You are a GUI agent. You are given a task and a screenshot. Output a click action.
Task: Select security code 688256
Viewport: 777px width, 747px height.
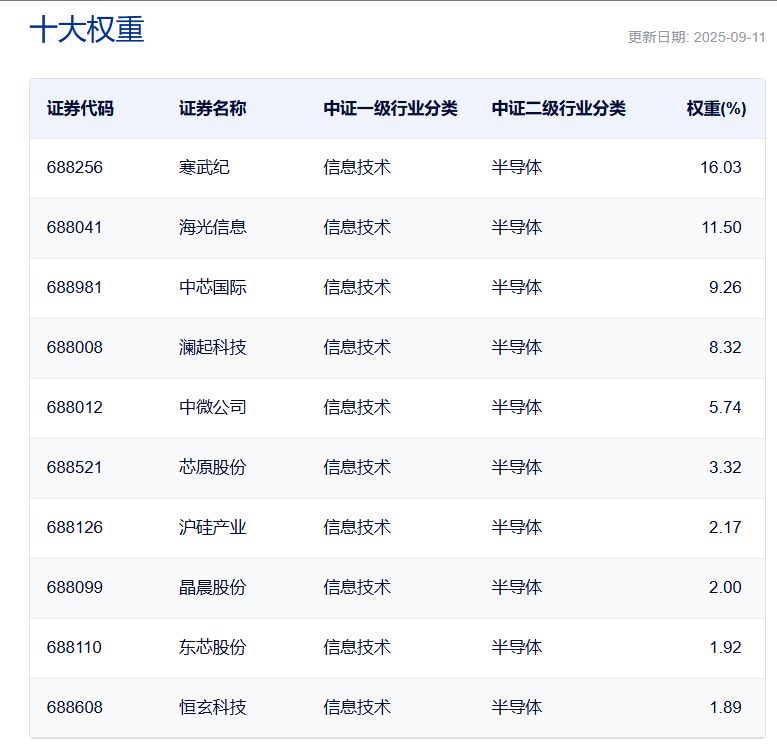pos(75,167)
